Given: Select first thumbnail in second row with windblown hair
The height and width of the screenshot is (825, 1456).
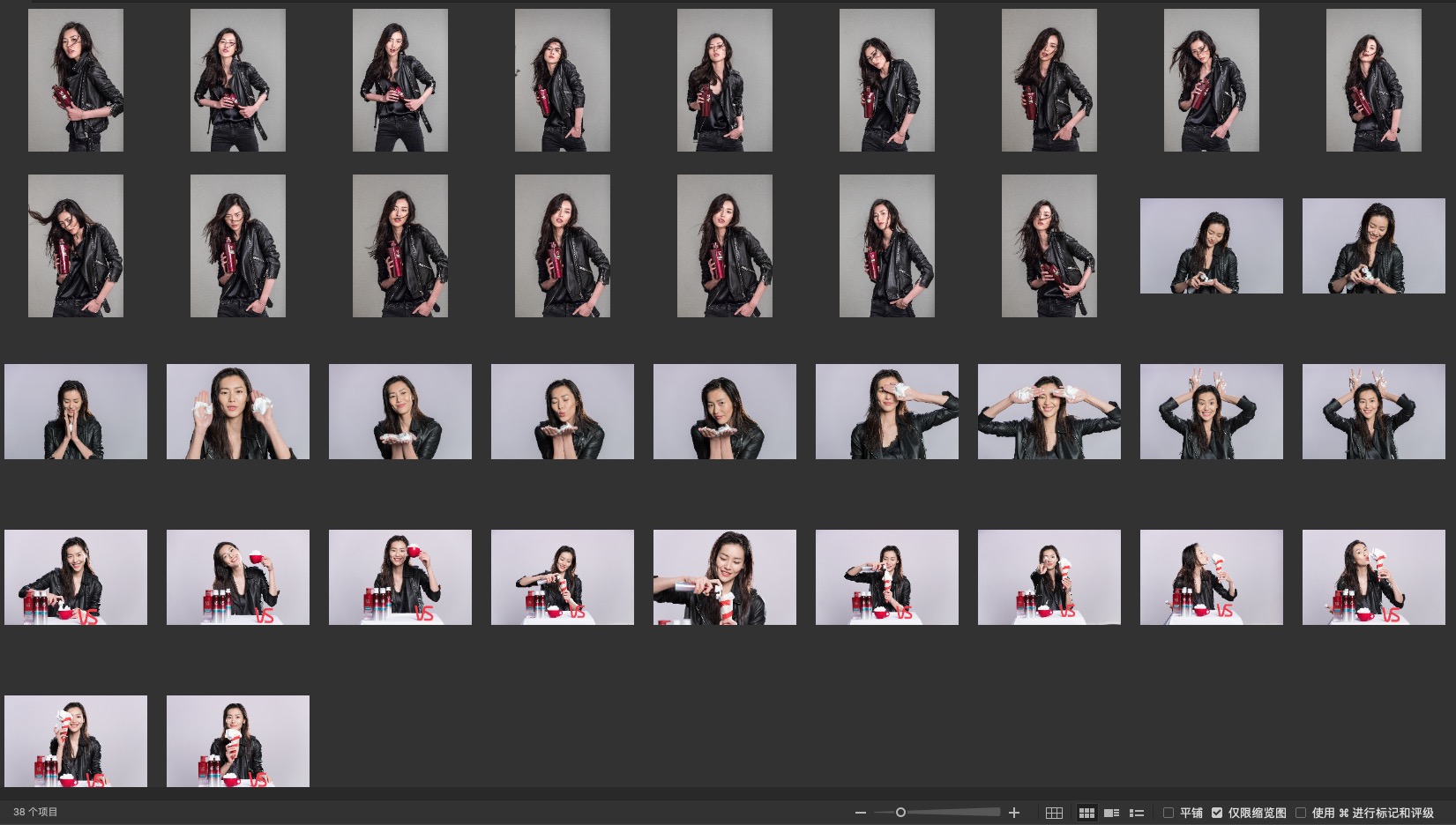Looking at the screenshot, I should (x=76, y=246).
